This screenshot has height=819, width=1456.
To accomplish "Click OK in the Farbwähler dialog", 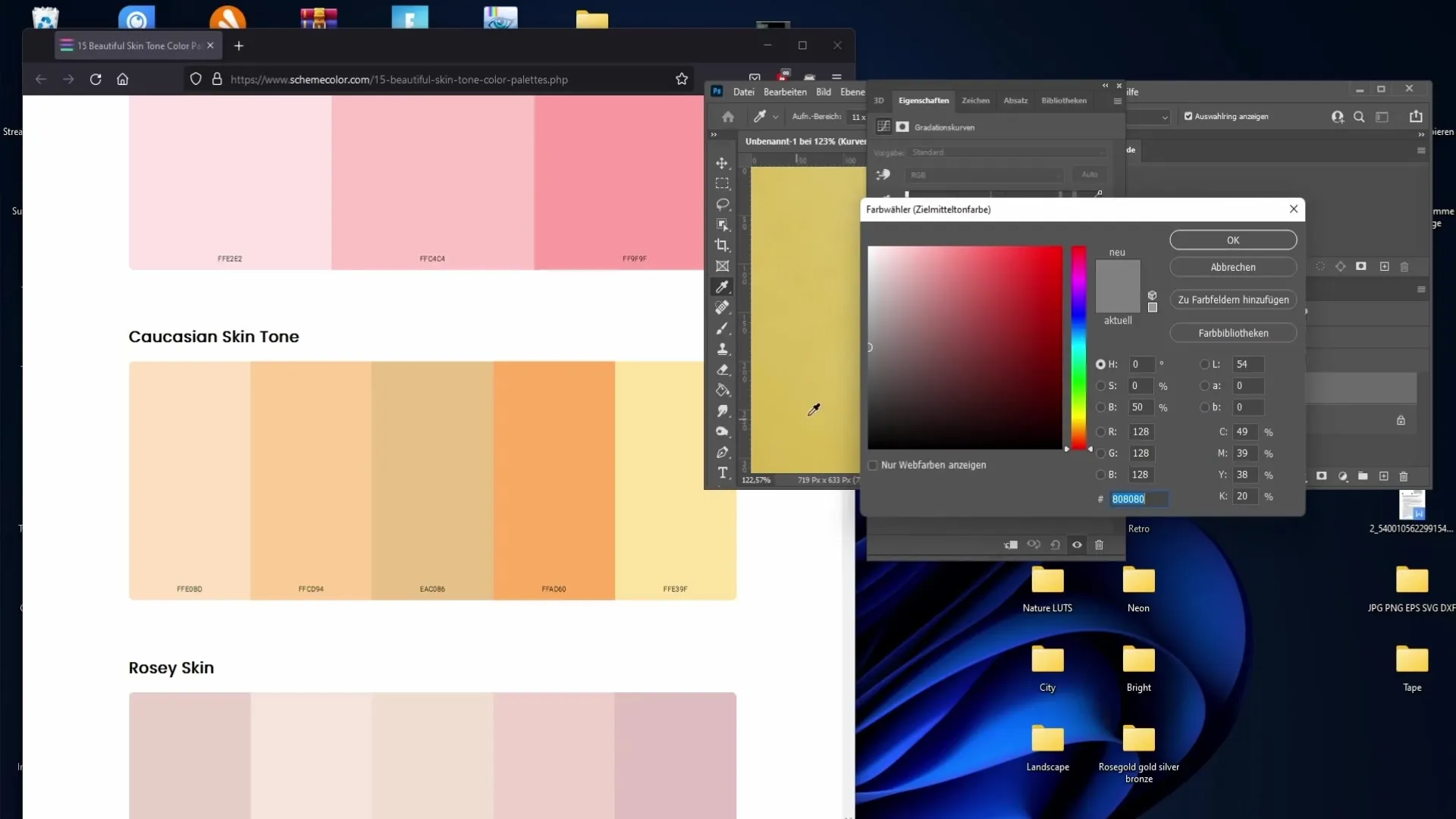I will click(1233, 240).
